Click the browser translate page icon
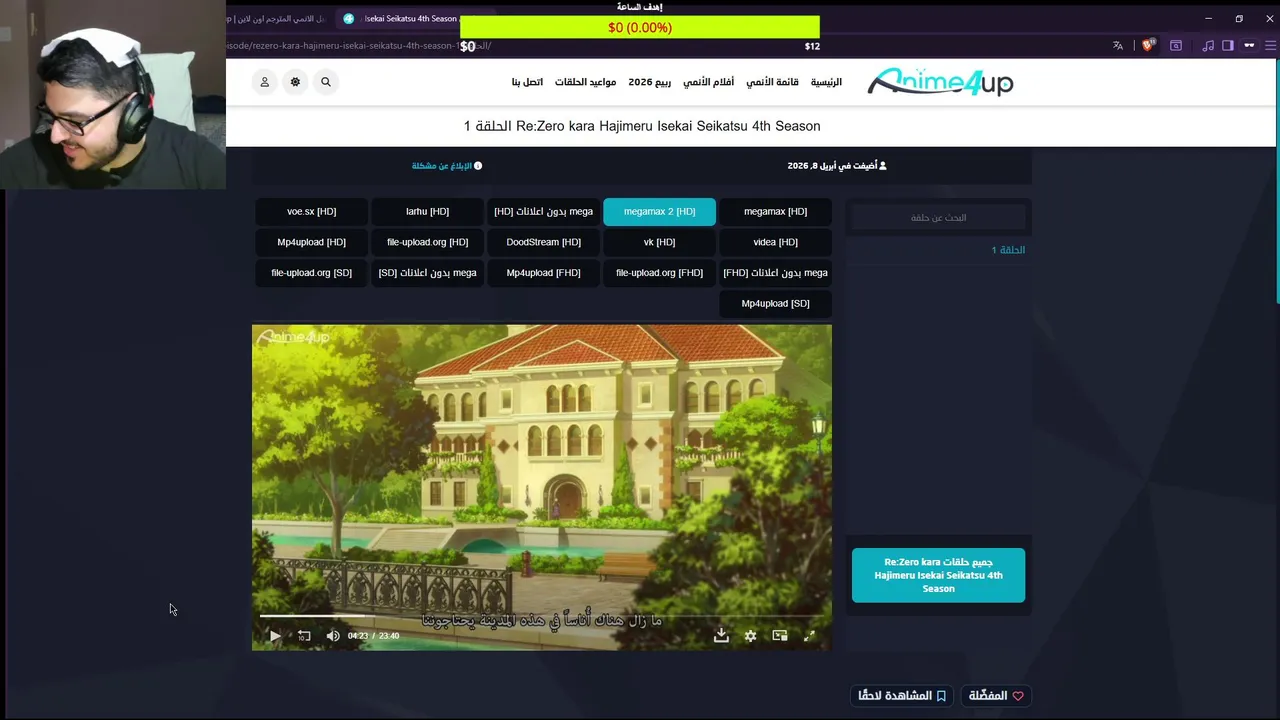The image size is (1280, 720). coord(1118,45)
